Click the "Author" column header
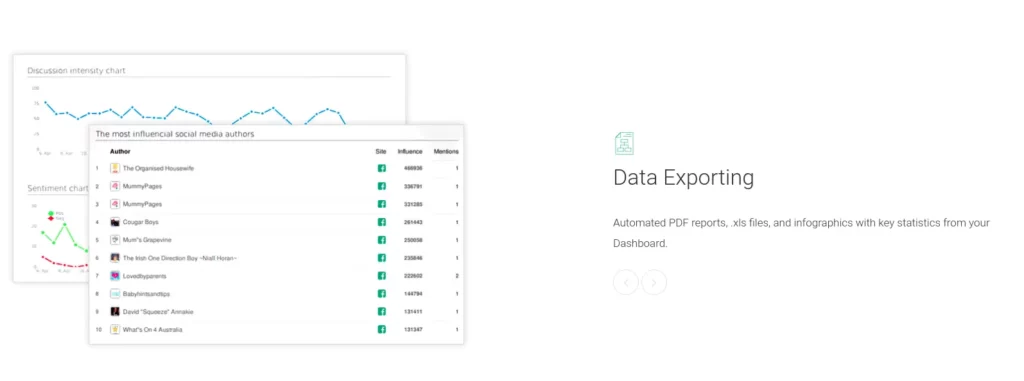 [x=120, y=152]
